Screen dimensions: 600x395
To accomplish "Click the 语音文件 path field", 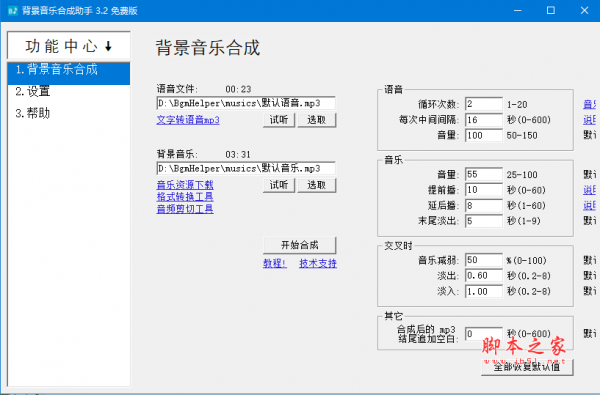I will (x=246, y=103).
